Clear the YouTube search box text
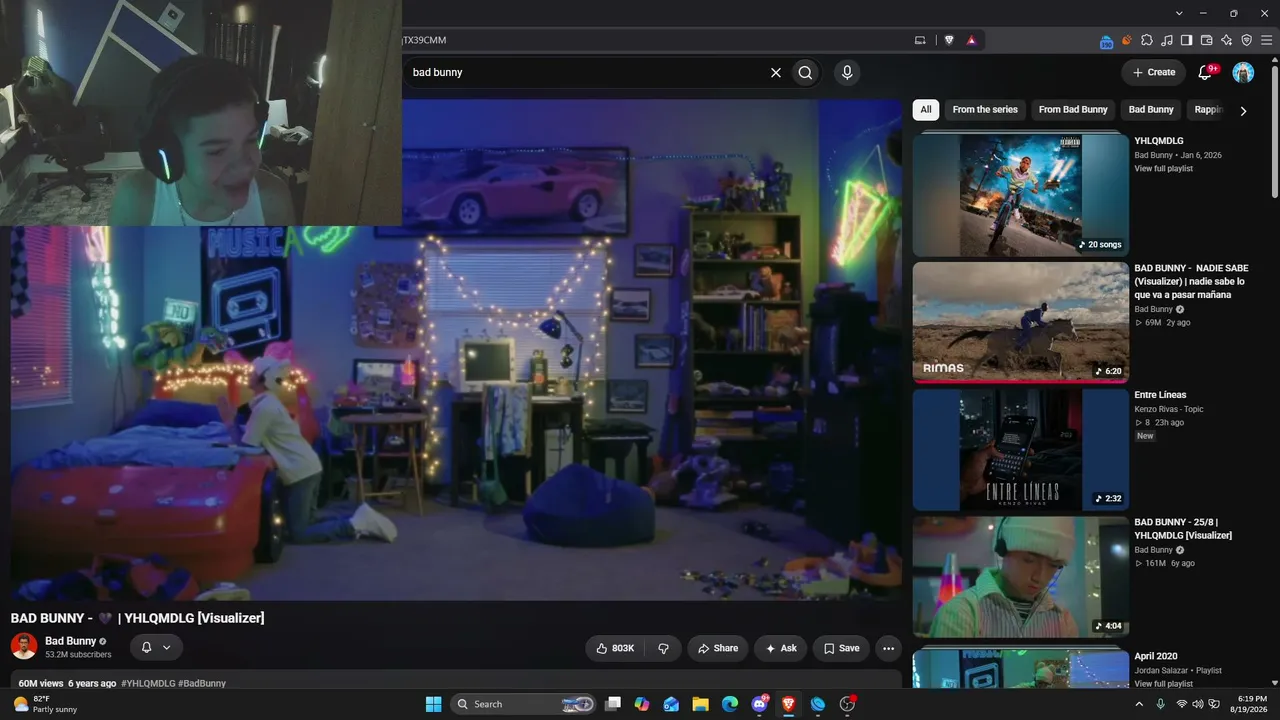The height and width of the screenshot is (720, 1280). click(775, 72)
